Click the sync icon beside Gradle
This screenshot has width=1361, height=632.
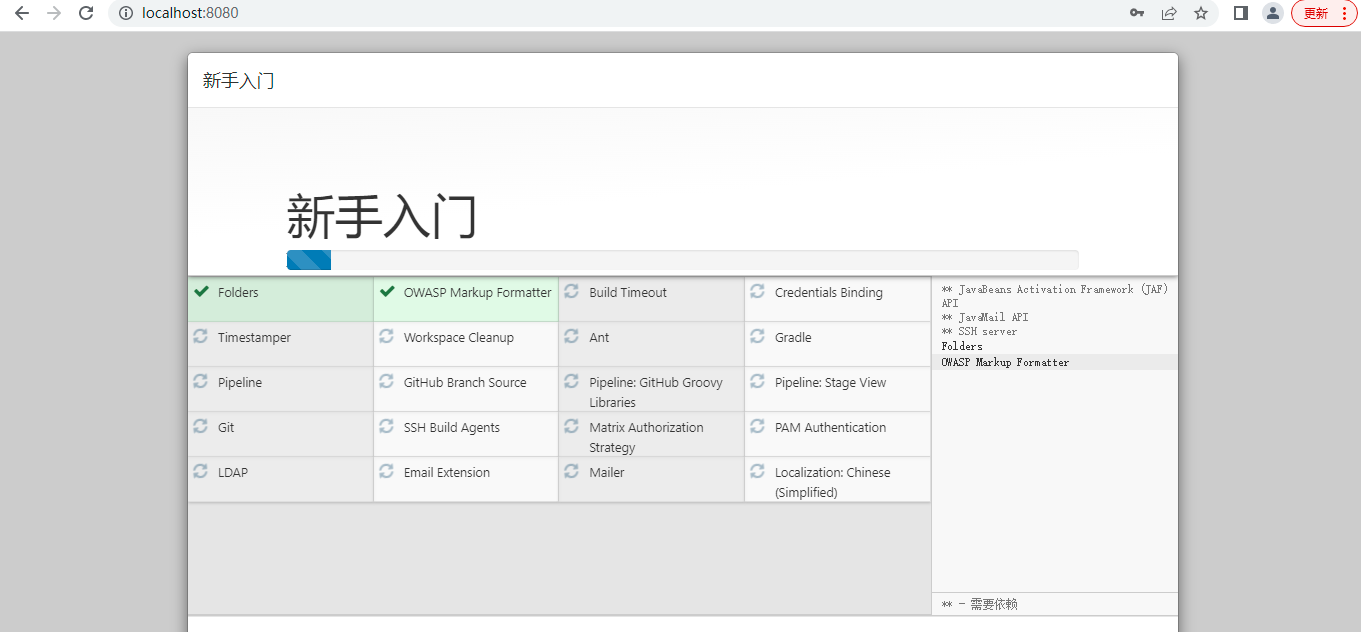757,336
